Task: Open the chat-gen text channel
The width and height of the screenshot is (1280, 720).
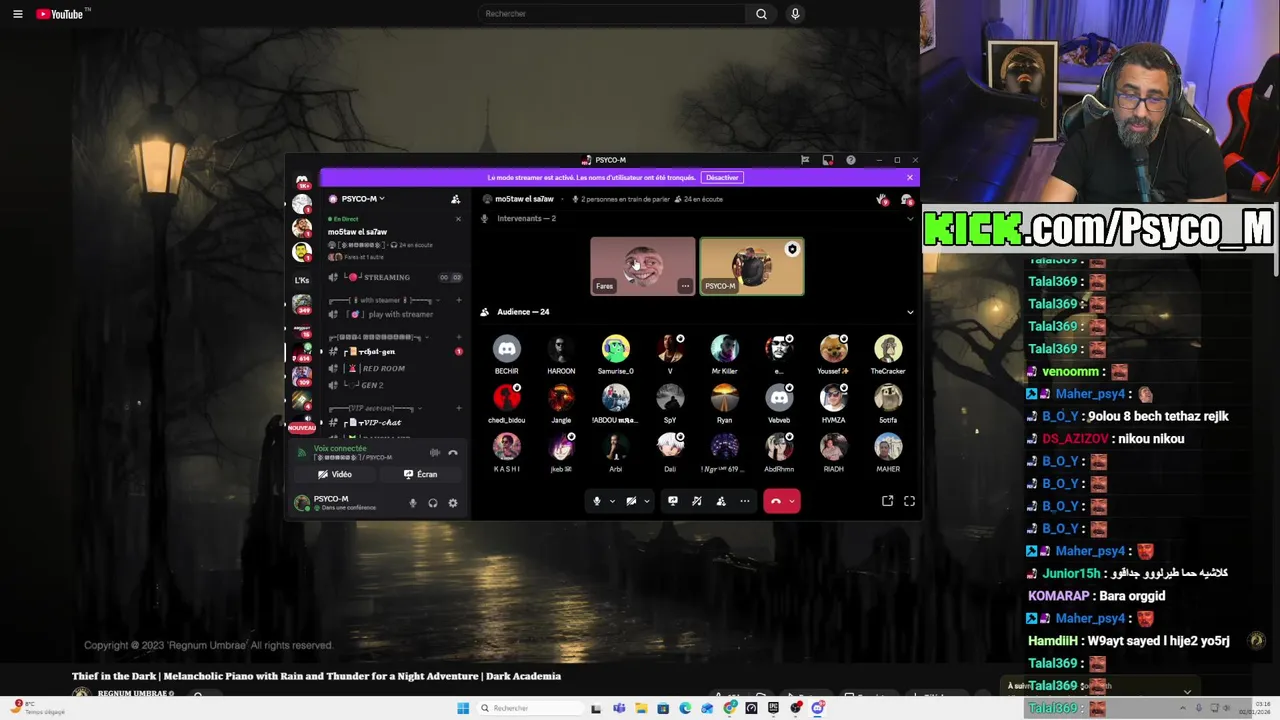Action: 395,352
